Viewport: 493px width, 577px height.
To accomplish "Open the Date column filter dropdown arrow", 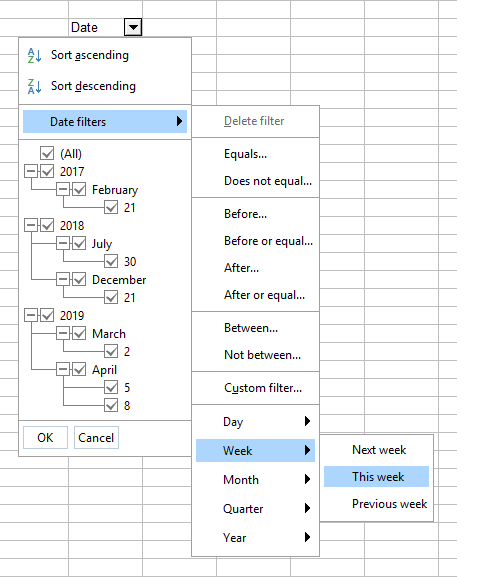I will coord(133,27).
